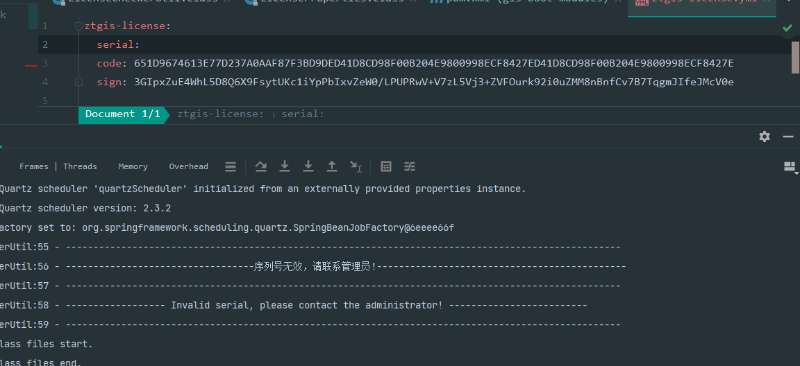
Task: Click the code key on line 3
Action: (109, 63)
